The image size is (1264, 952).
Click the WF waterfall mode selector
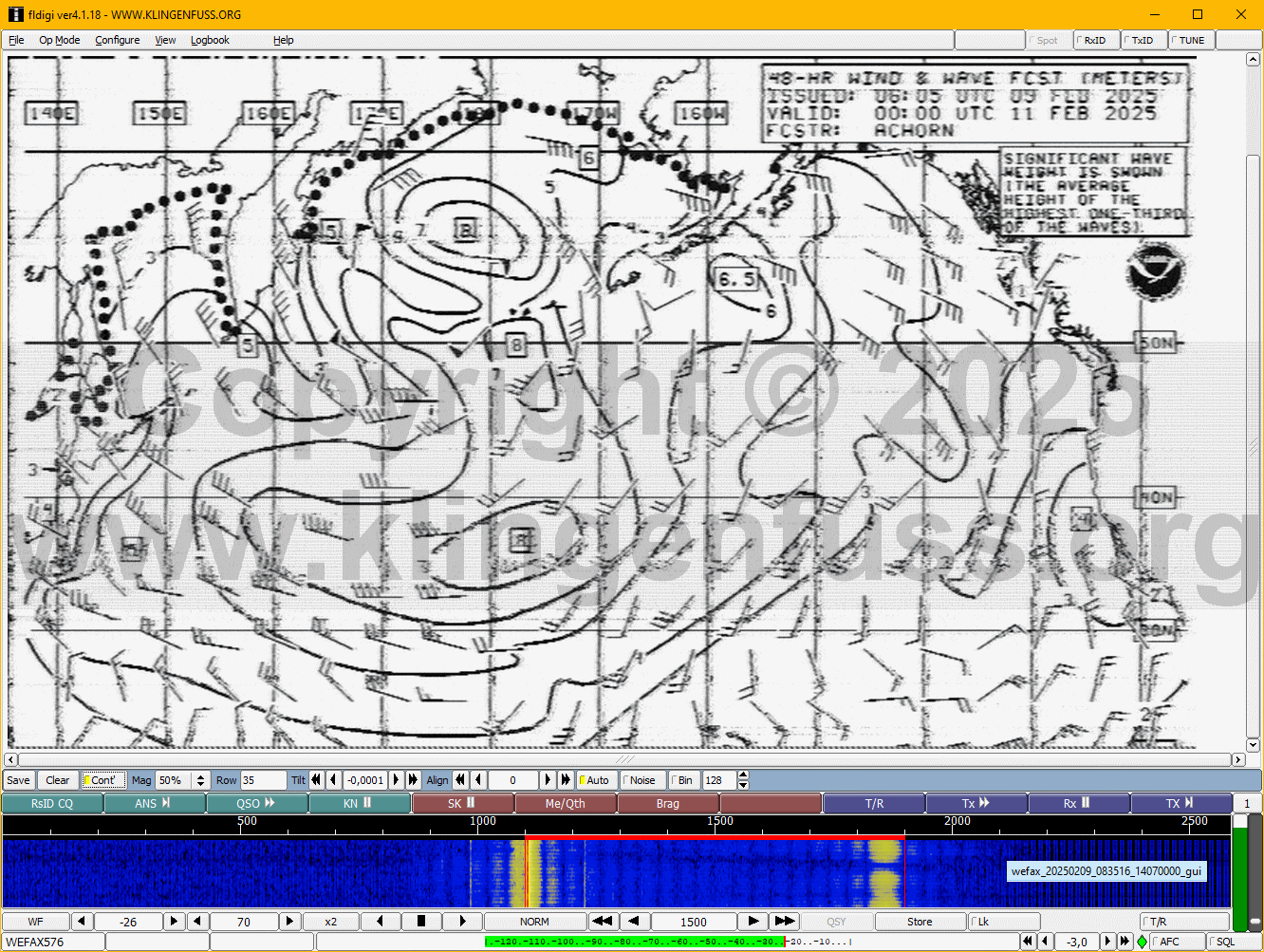coord(35,922)
